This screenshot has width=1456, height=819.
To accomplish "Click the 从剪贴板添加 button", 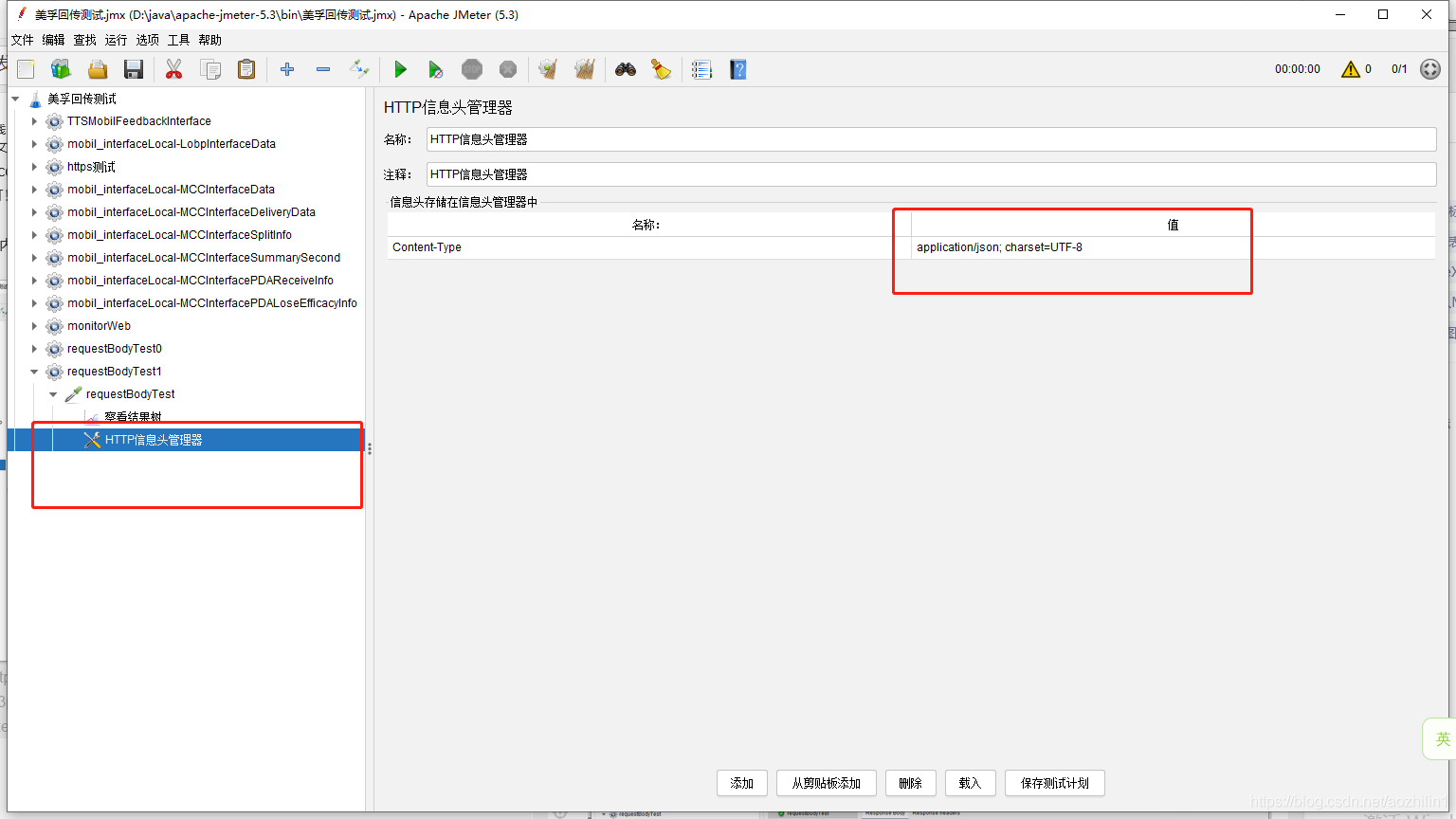I will [x=827, y=783].
